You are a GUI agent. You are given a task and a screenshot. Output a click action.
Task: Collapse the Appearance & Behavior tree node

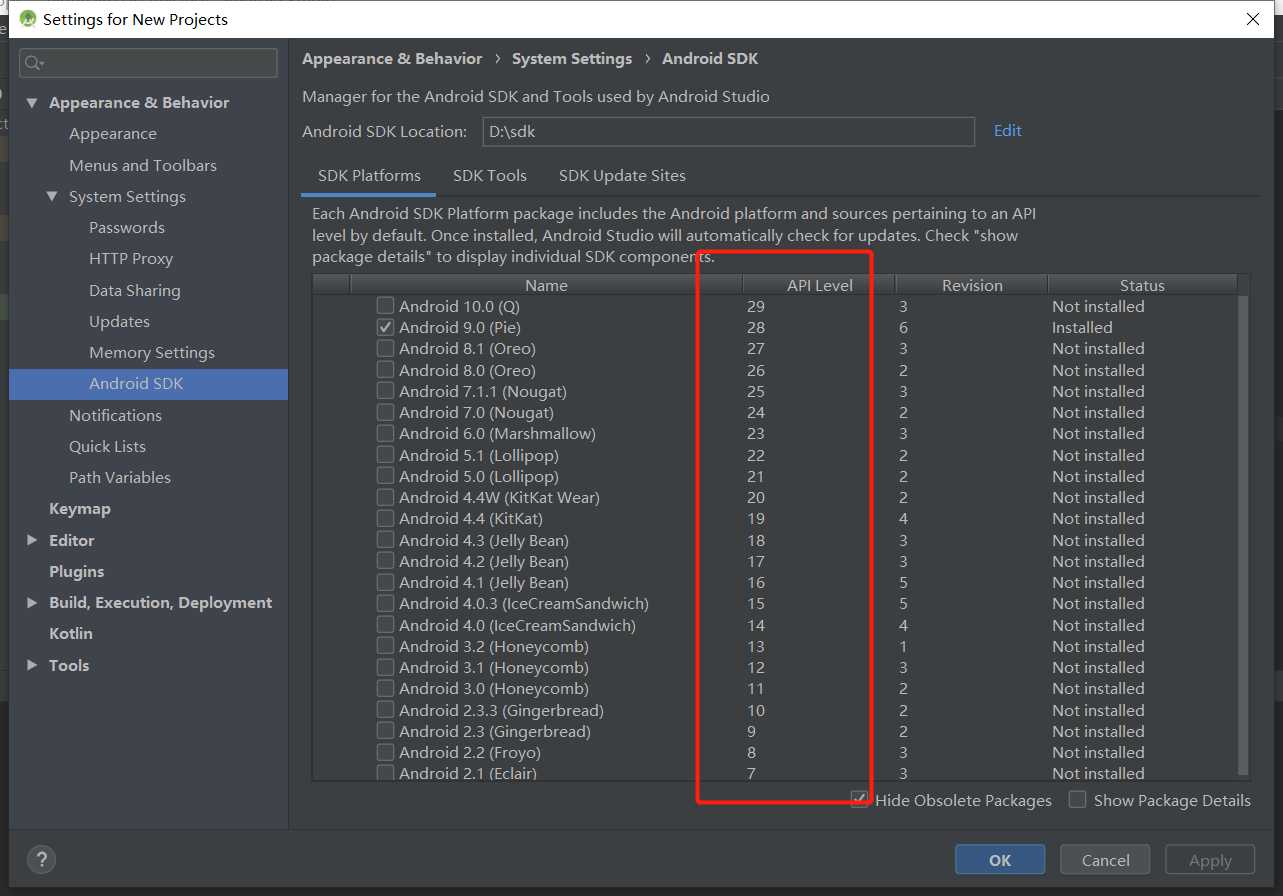click(x=32, y=103)
